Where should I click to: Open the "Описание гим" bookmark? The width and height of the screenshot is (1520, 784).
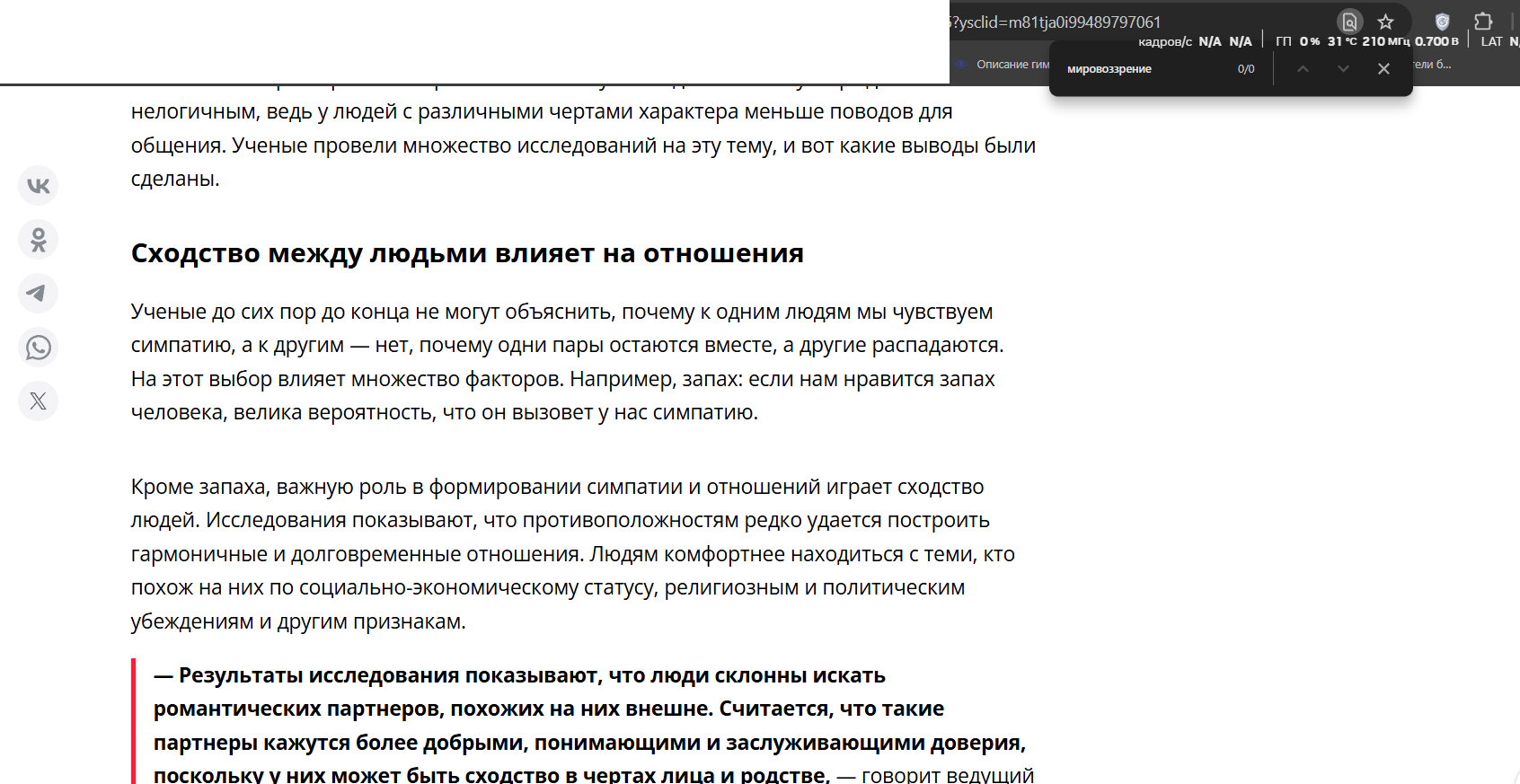tap(1003, 65)
